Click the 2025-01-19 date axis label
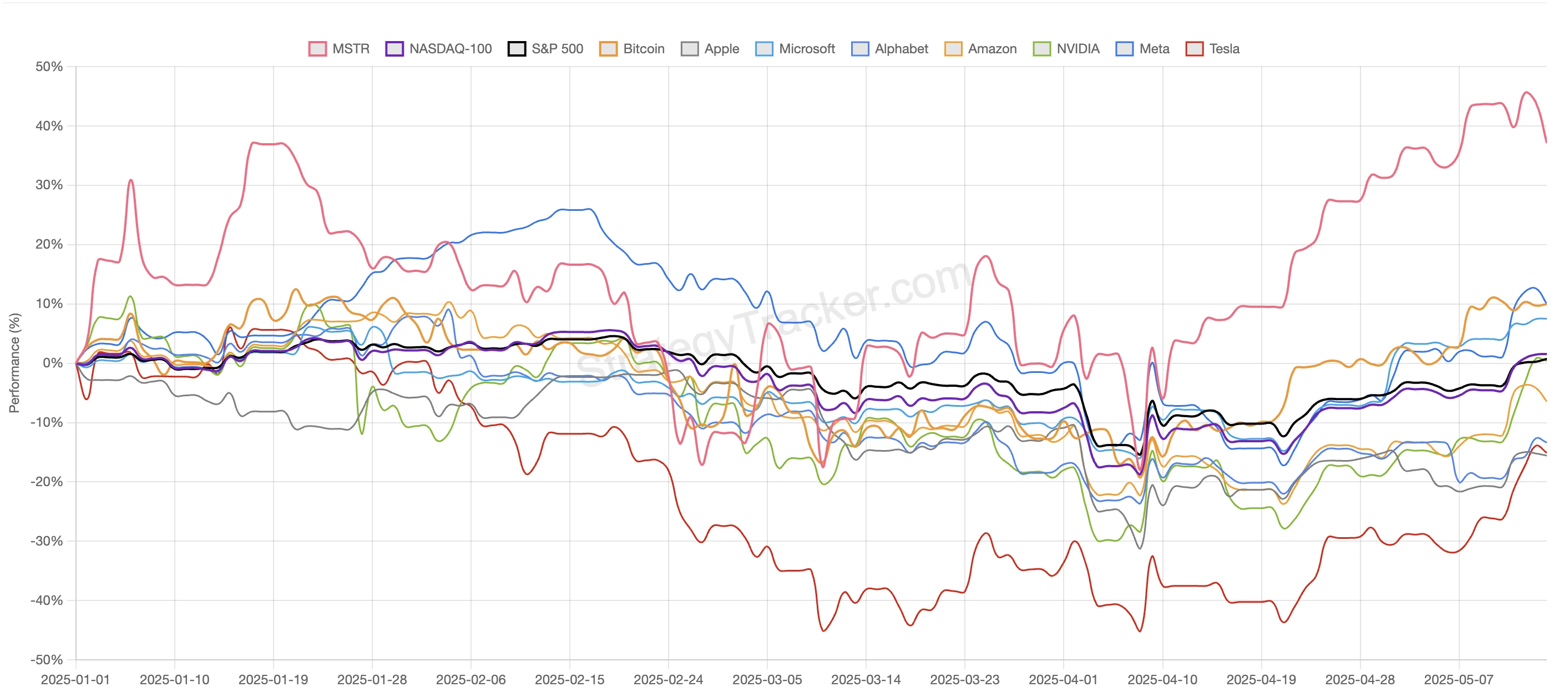Image resolution: width=1568 pixels, height=697 pixels. (x=272, y=679)
